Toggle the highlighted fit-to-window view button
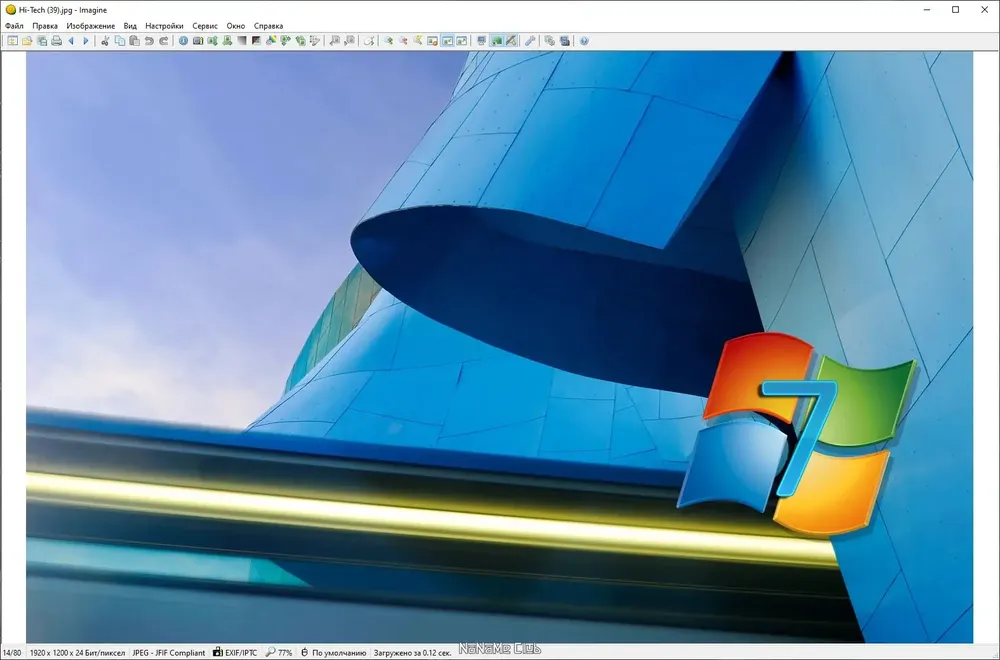The image size is (1000, 660). (447, 41)
